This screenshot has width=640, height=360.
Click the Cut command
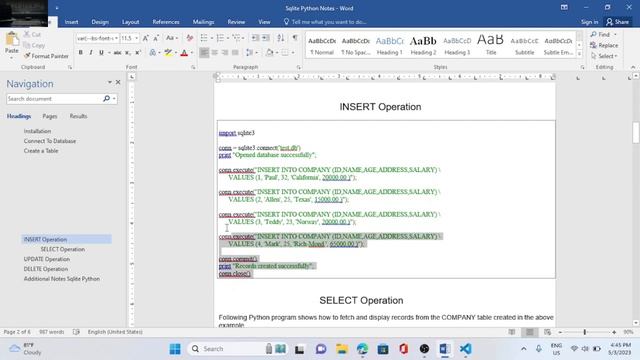click(32, 35)
